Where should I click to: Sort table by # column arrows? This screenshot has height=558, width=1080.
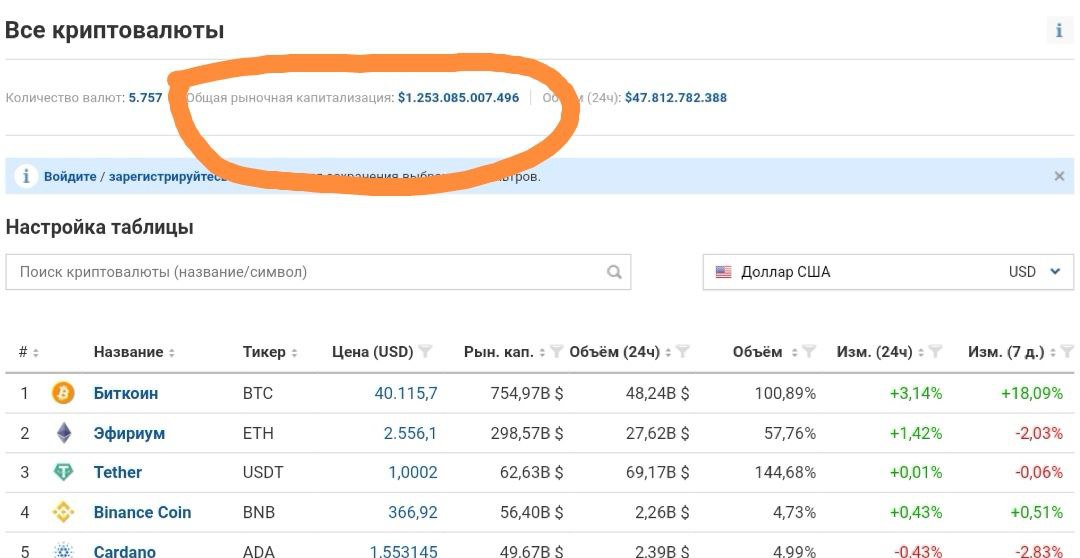click(x=35, y=353)
